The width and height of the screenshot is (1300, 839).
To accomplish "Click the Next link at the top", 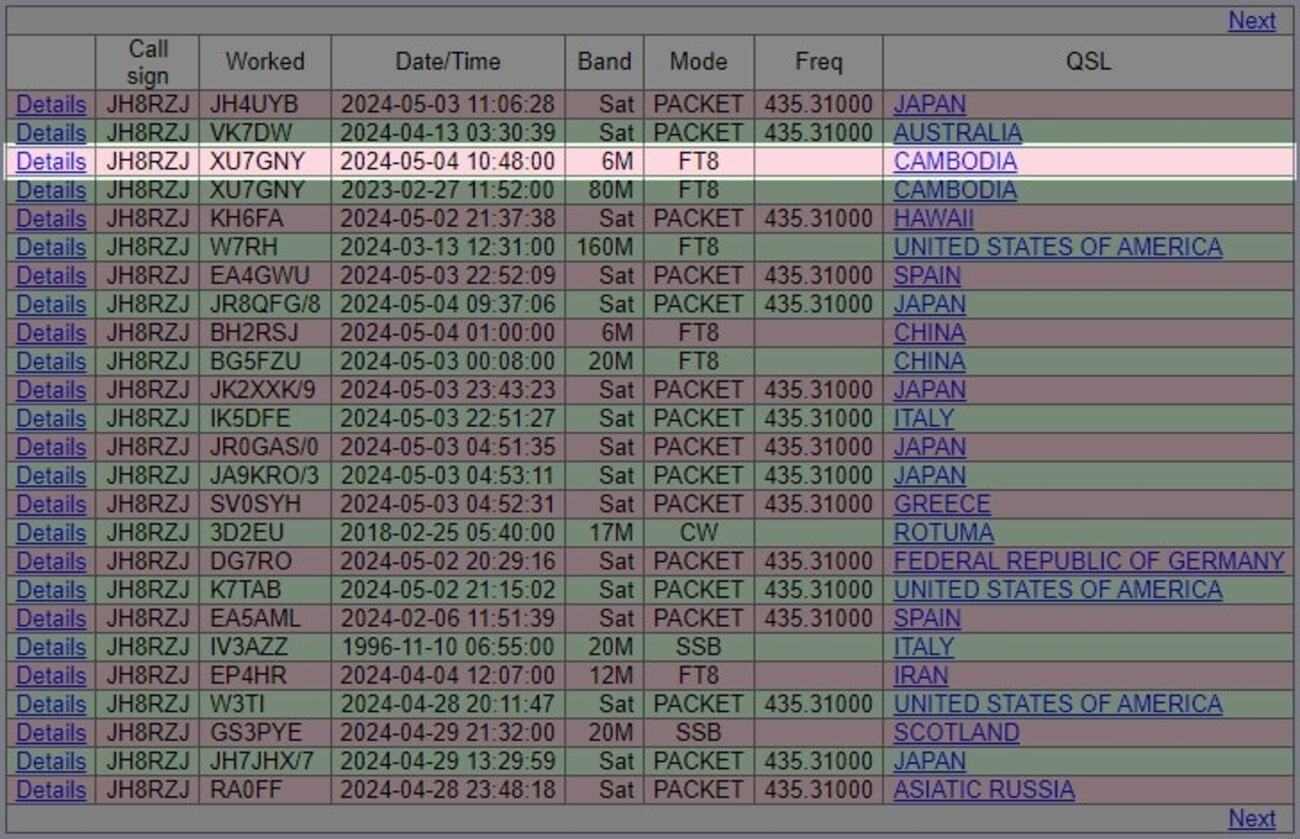I will tap(1251, 21).
